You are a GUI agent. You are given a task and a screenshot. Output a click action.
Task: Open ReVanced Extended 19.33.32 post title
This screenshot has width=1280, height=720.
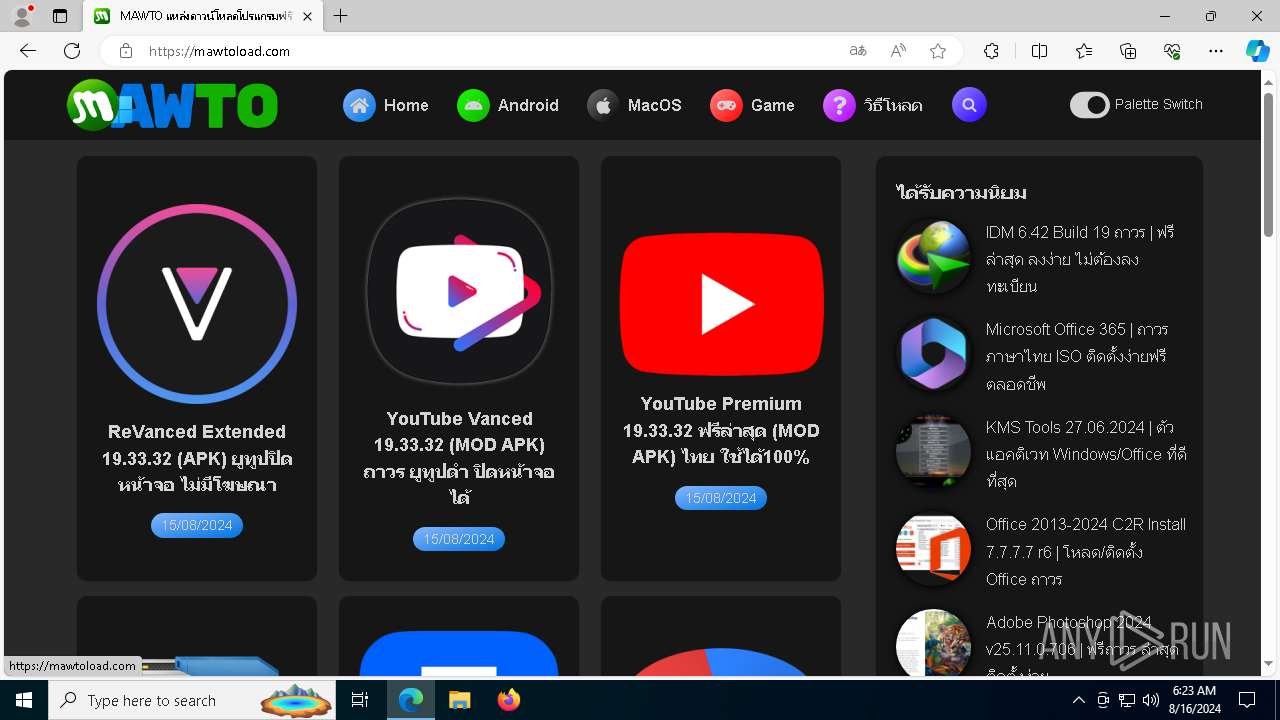coord(197,459)
